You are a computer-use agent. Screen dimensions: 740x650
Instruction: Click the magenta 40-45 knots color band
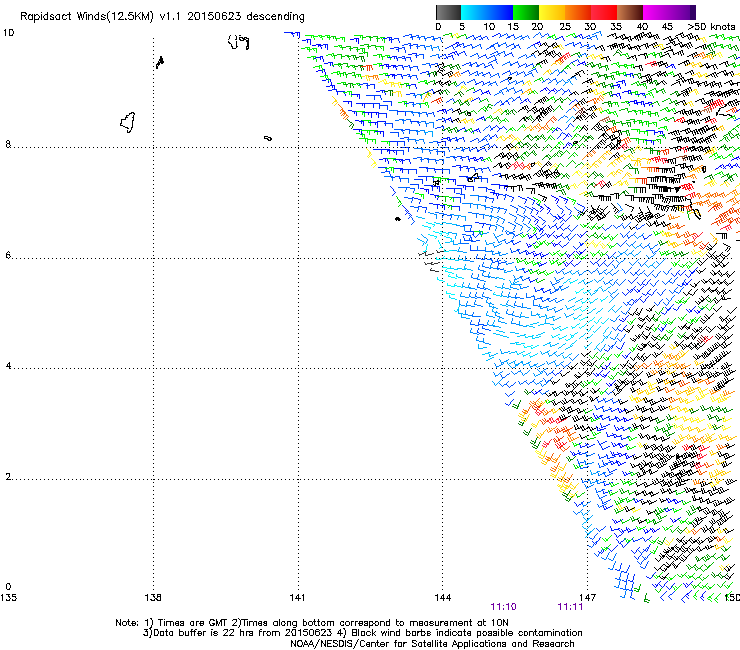click(x=656, y=12)
